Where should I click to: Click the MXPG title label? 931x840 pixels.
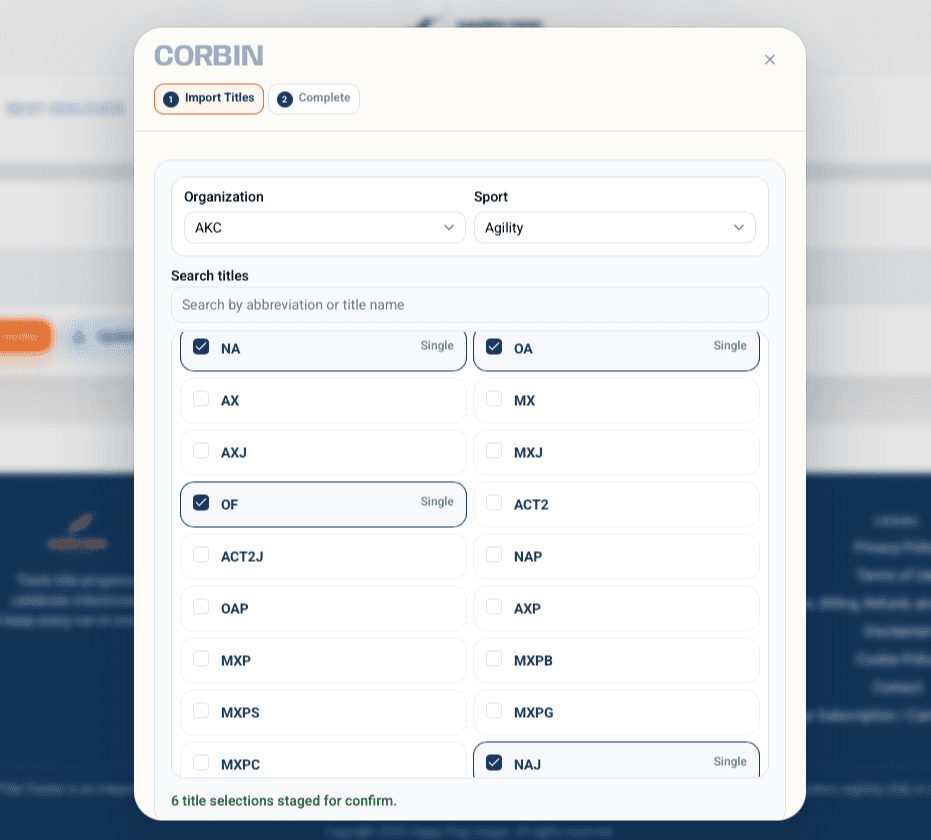pos(534,713)
